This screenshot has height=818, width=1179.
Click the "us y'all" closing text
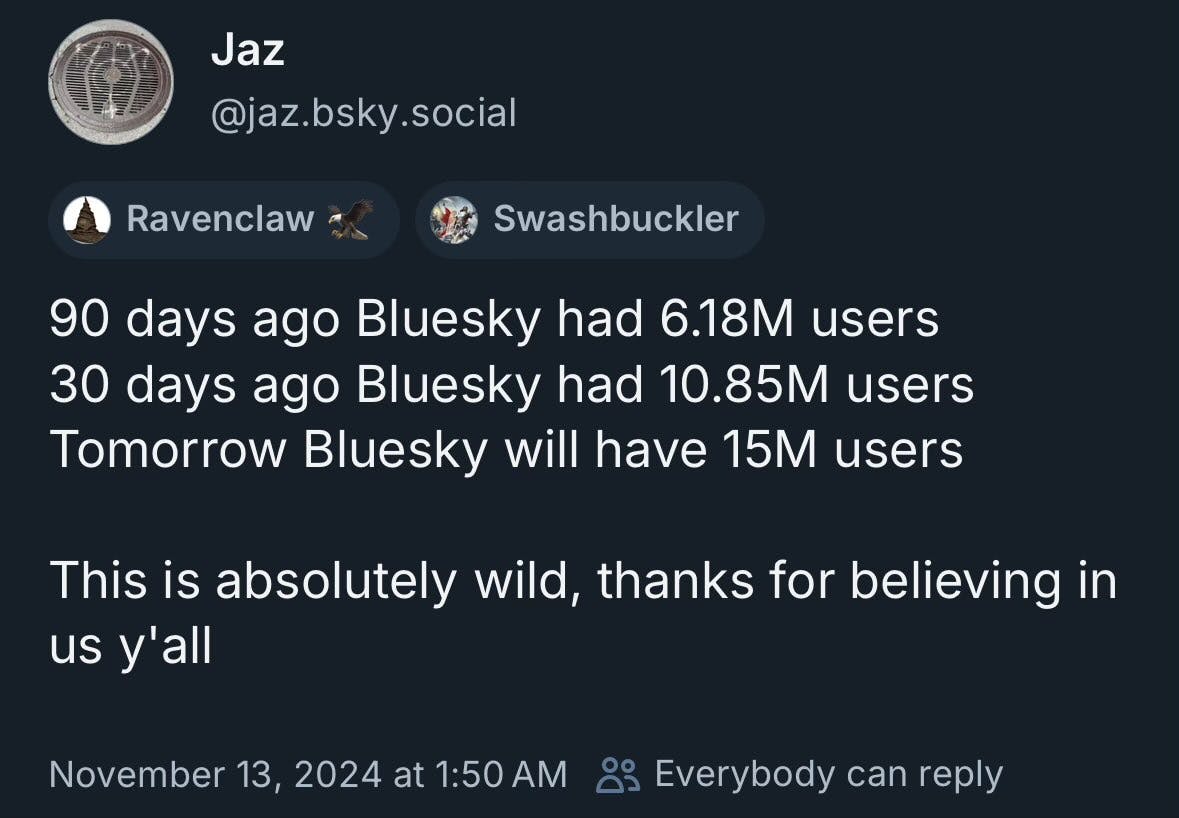[x=130, y=647]
